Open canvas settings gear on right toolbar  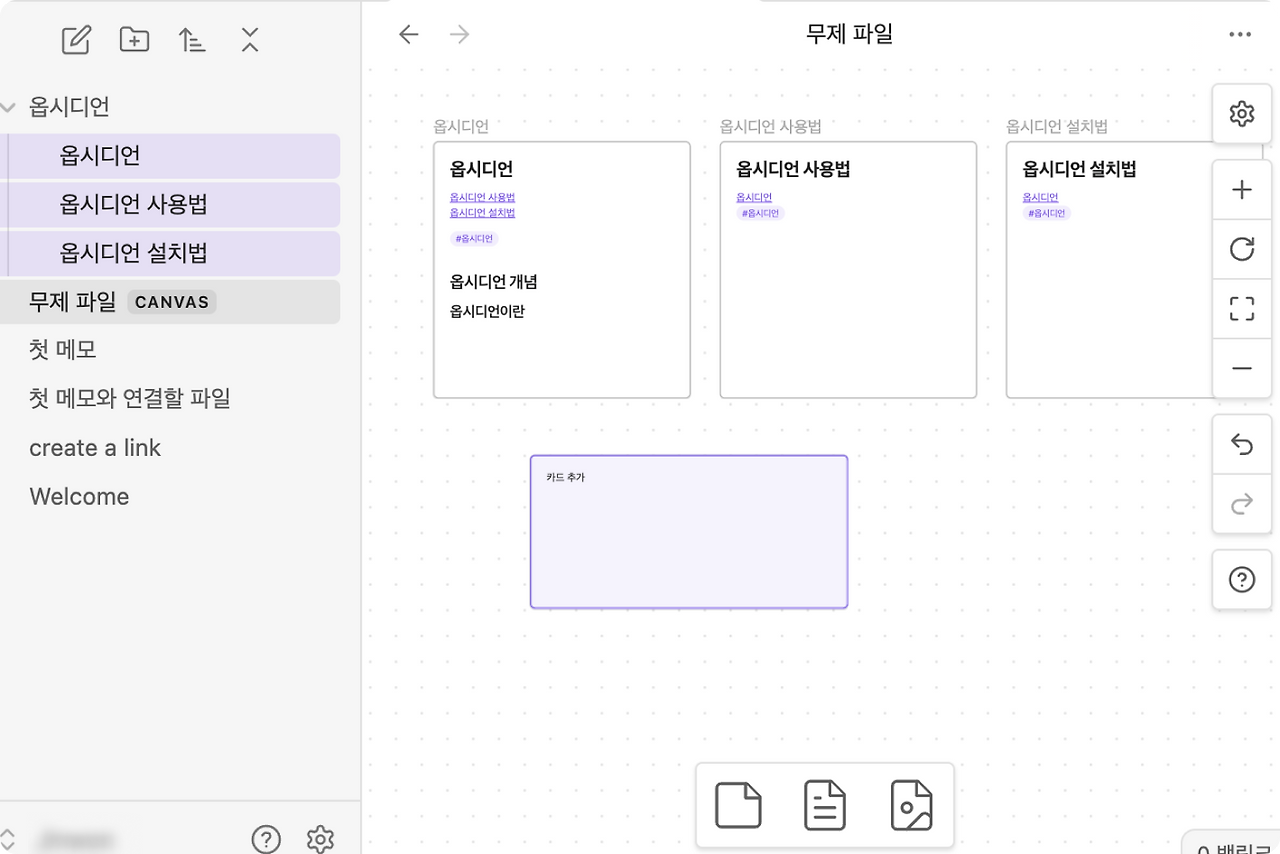click(1242, 113)
